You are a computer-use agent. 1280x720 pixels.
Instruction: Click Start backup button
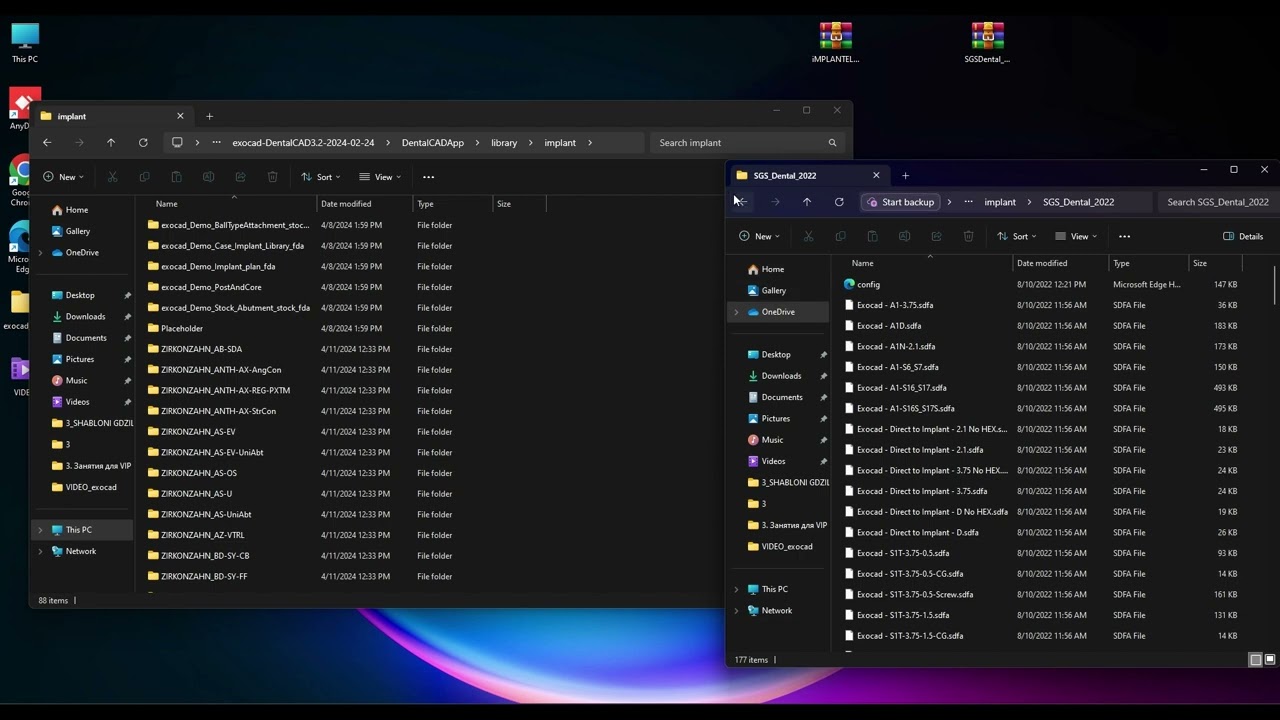(x=901, y=202)
